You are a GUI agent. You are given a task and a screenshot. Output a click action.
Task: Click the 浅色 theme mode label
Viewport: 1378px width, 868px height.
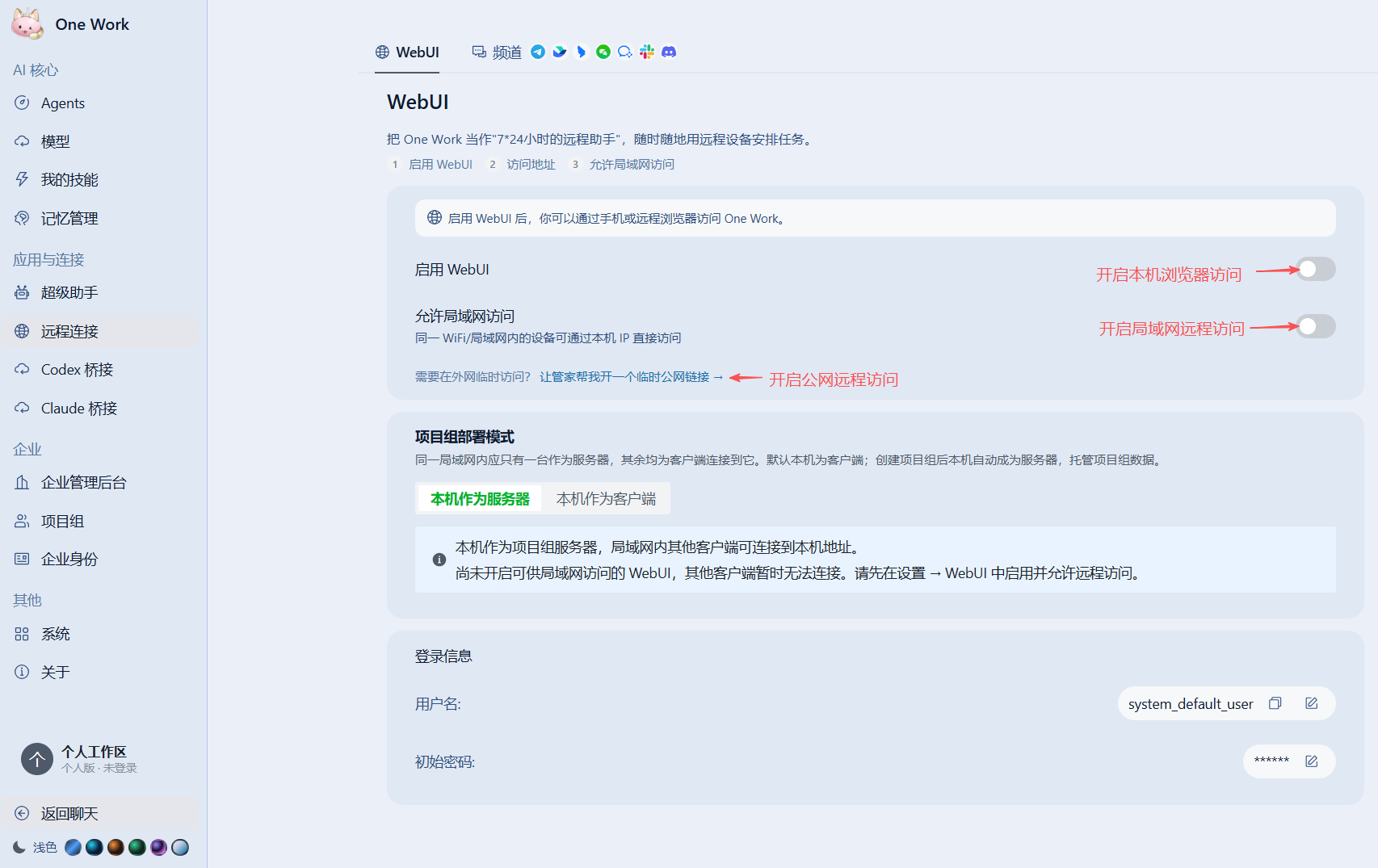click(x=45, y=847)
